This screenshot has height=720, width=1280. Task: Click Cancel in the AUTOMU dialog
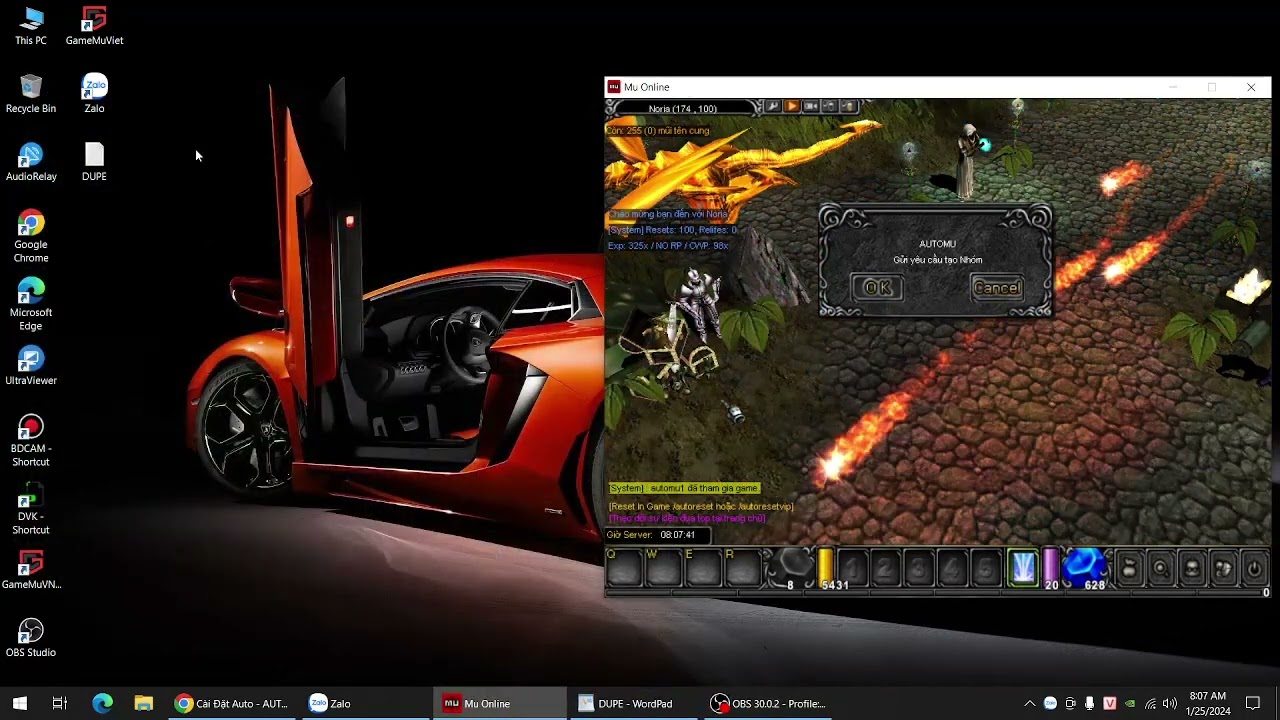[x=997, y=288]
